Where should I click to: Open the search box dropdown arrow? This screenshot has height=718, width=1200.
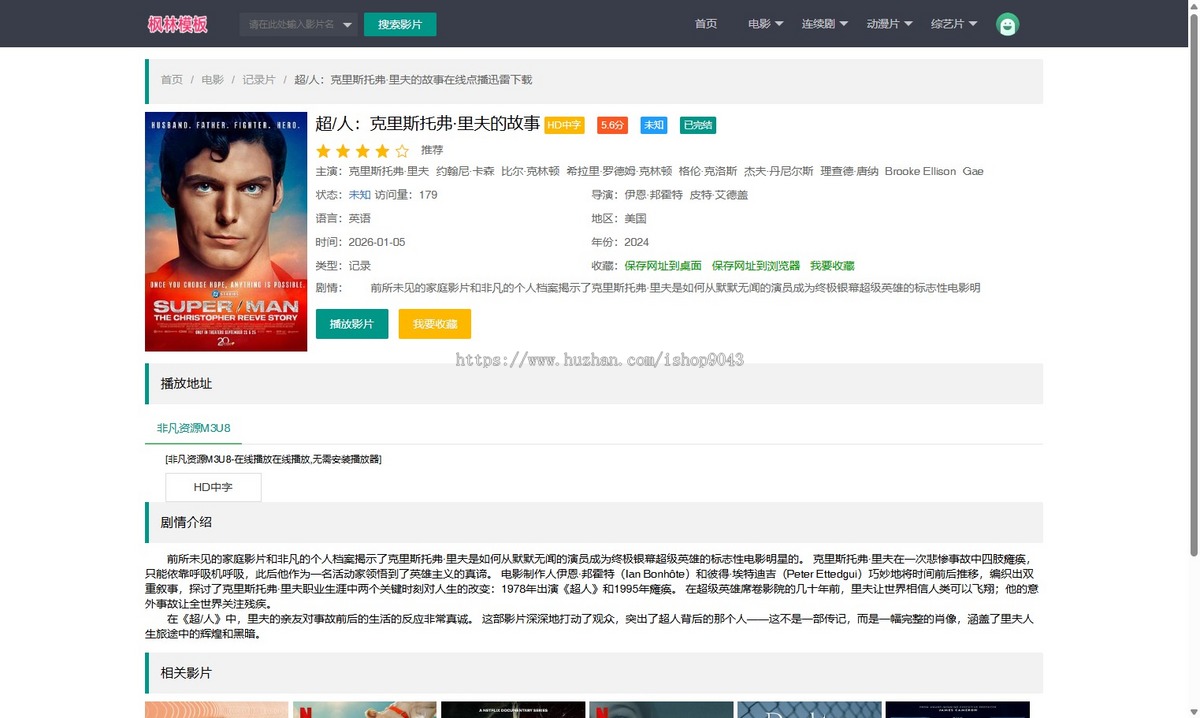347,24
